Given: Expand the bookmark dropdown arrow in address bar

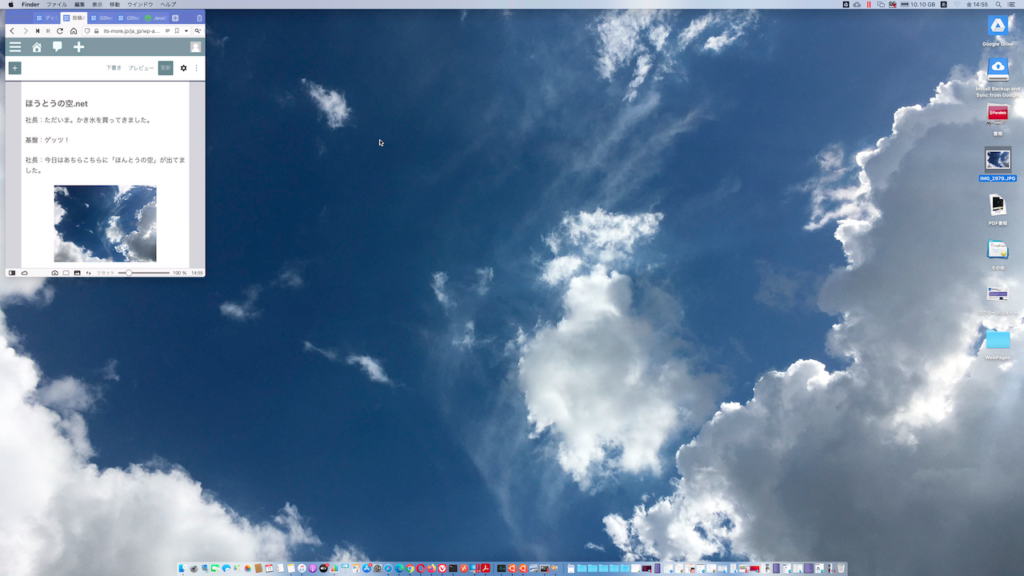Looking at the screenshot, I should tap(186, 31).
